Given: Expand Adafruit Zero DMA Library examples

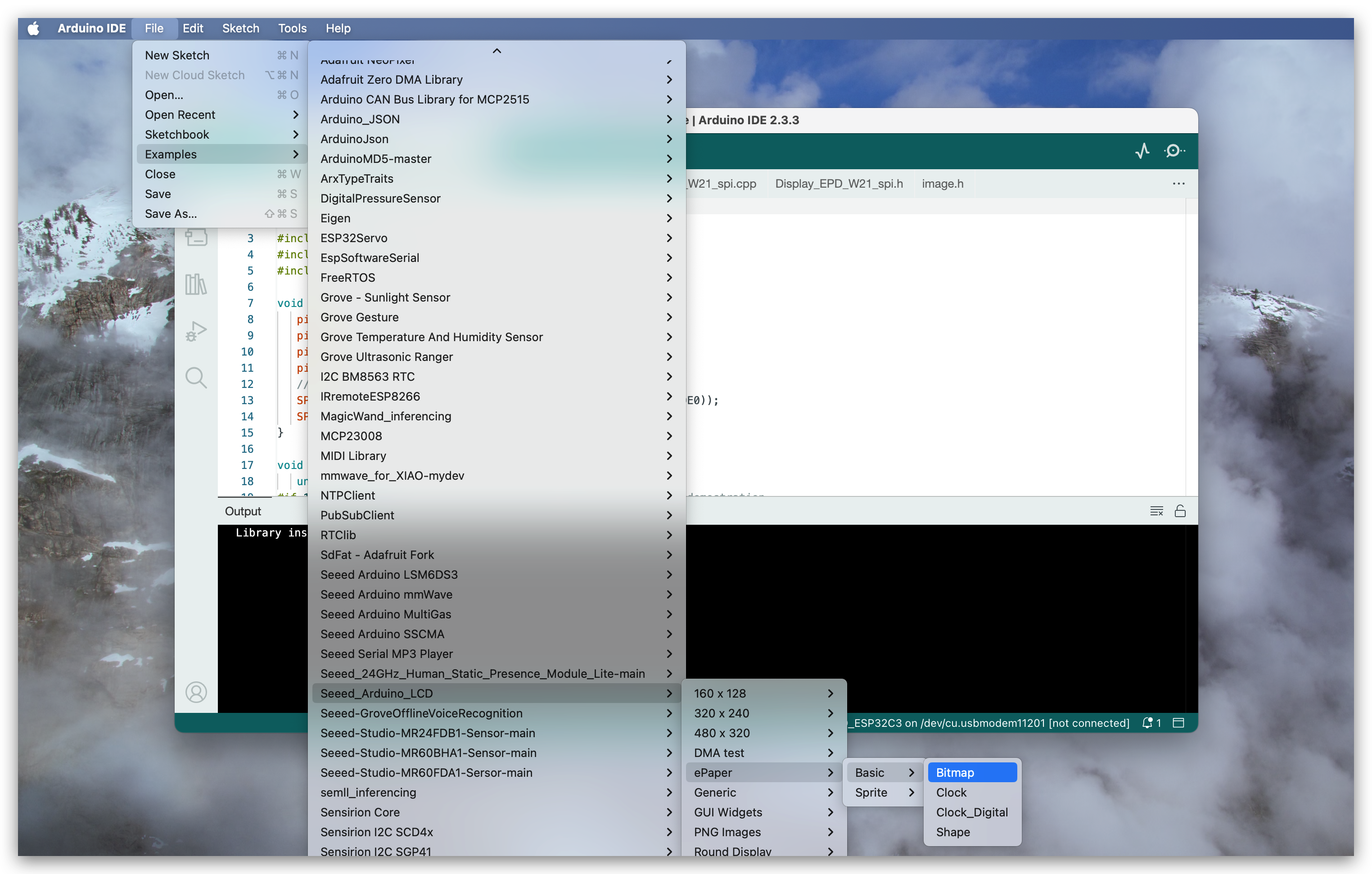Looking at the screenshot, I should coord(496,80).
